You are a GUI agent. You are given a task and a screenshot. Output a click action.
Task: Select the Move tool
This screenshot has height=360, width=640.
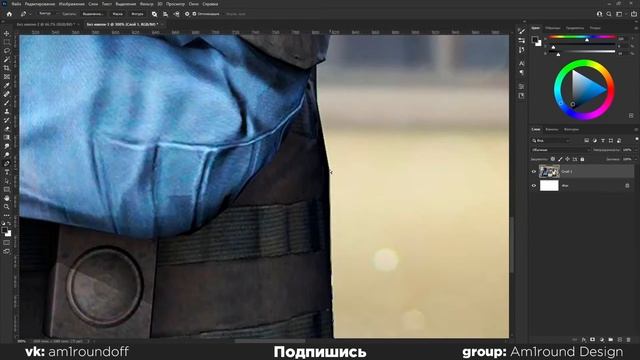click(x=7, y=33)
